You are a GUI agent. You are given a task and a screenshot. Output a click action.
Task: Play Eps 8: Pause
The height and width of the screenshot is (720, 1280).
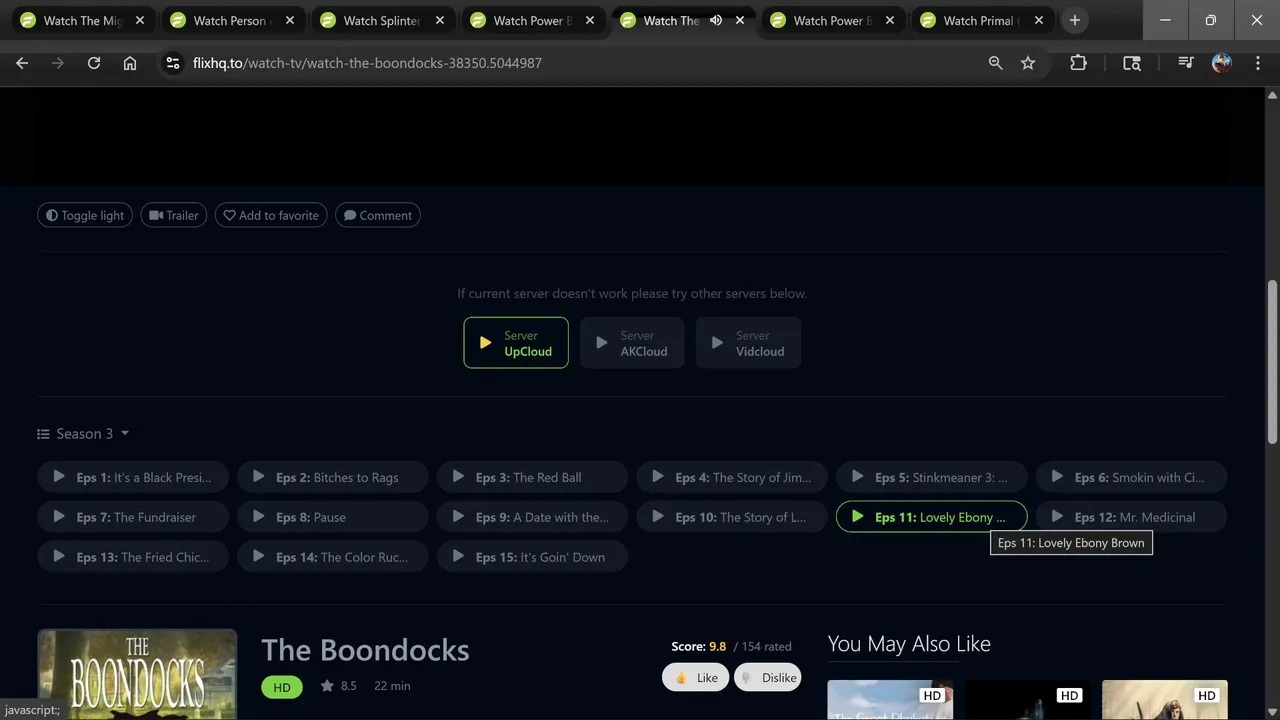tap(333, 517)
